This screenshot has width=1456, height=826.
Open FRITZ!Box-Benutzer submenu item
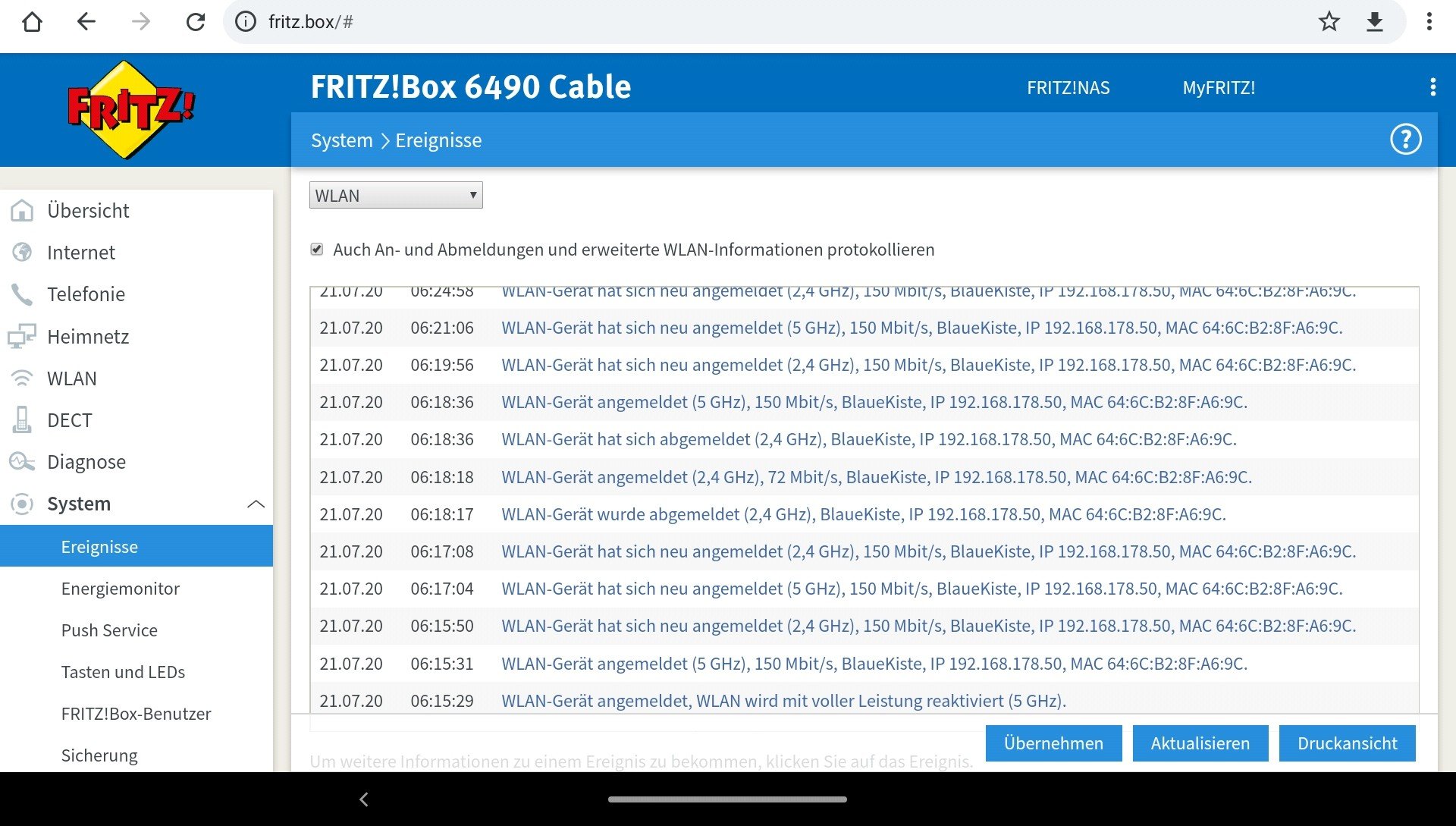coord(136,714)
